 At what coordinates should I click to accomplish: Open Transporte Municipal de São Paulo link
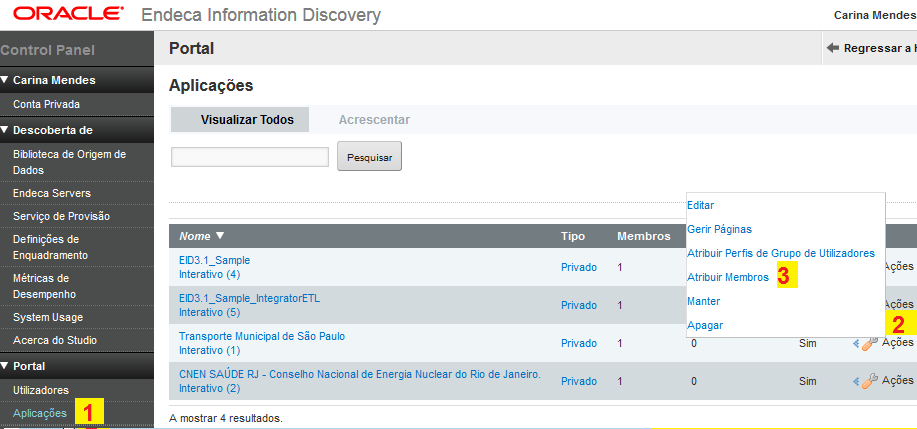click(x=261, y=336)
